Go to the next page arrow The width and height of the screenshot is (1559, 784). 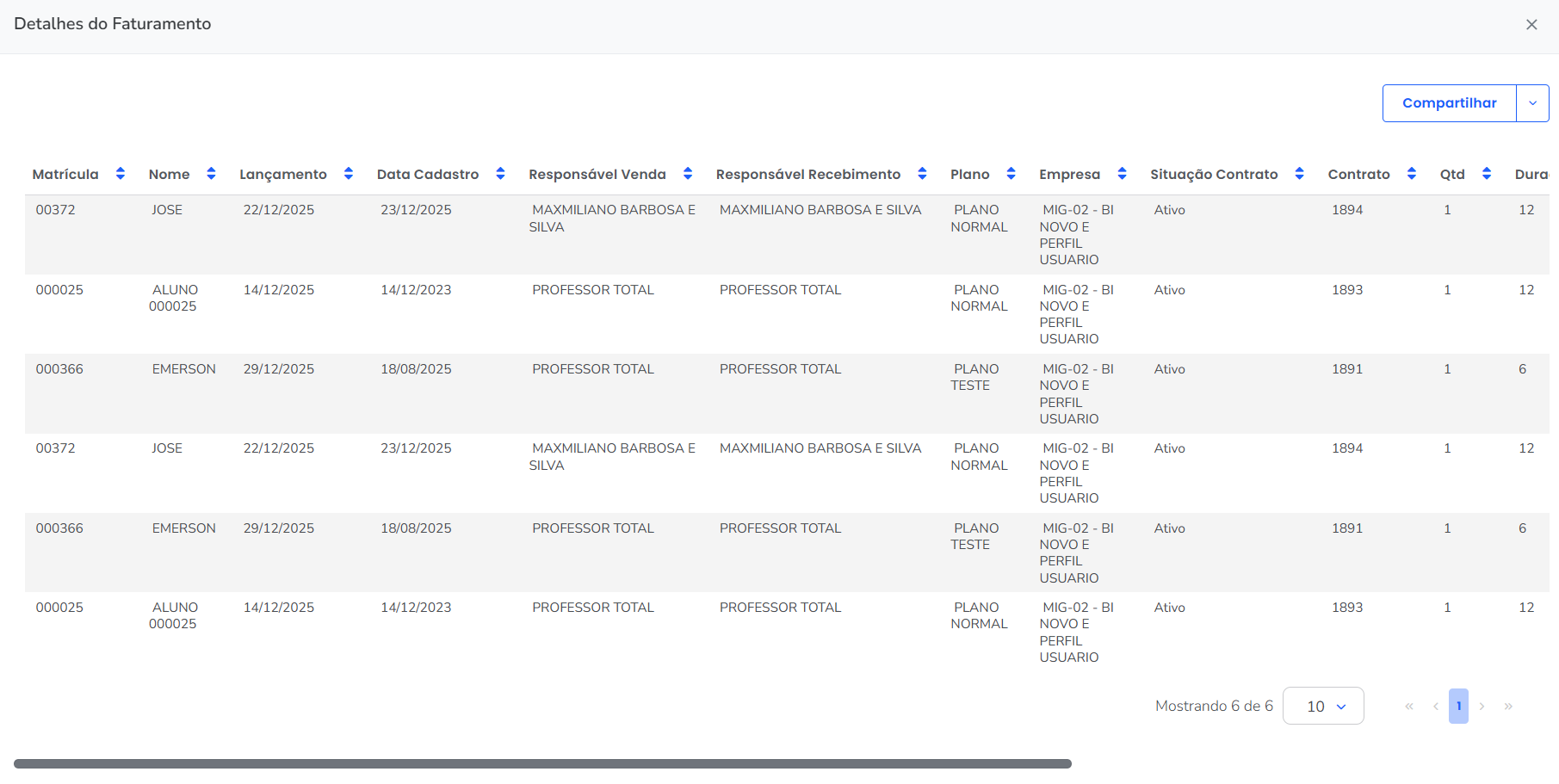coord(1482,707)
